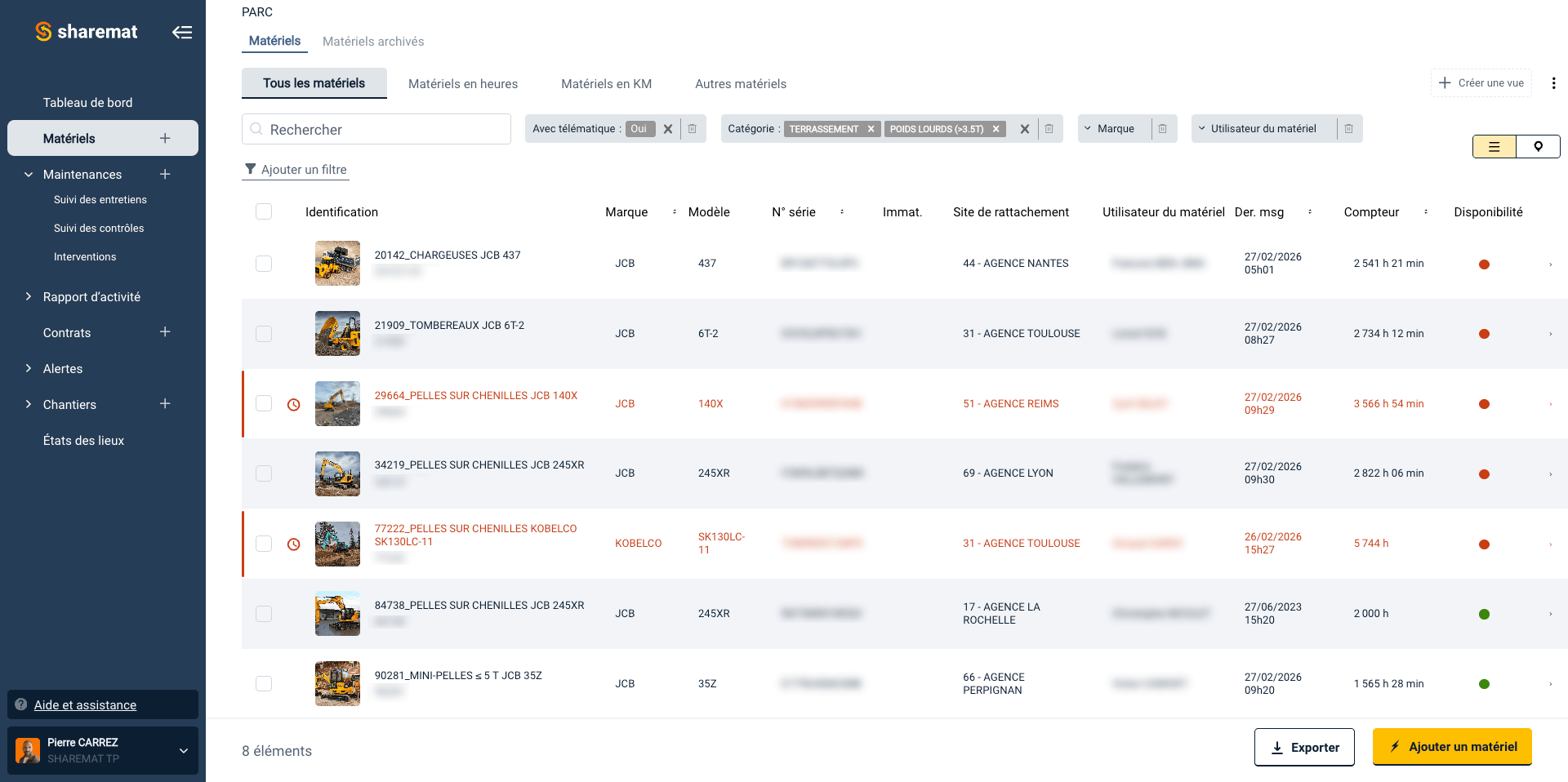Viewport: 1568px width, 782px height.
Task: Collapse the sidebar with the chevron icon
Action: click(182, 32)
